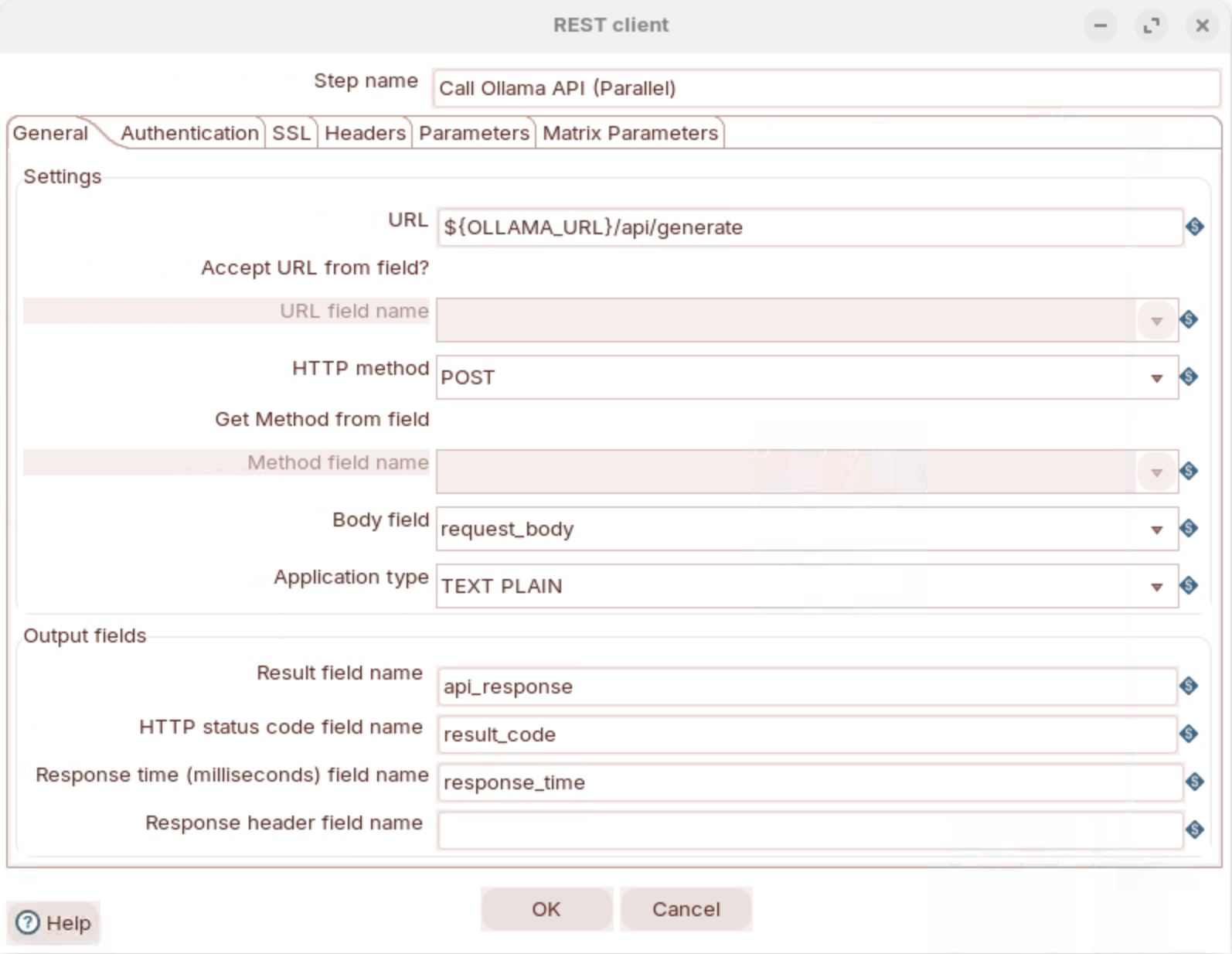The height and width of the screenshot is (954, 1232).
Task: Click variable icon beside Response time field
Action: point(1194,782)
